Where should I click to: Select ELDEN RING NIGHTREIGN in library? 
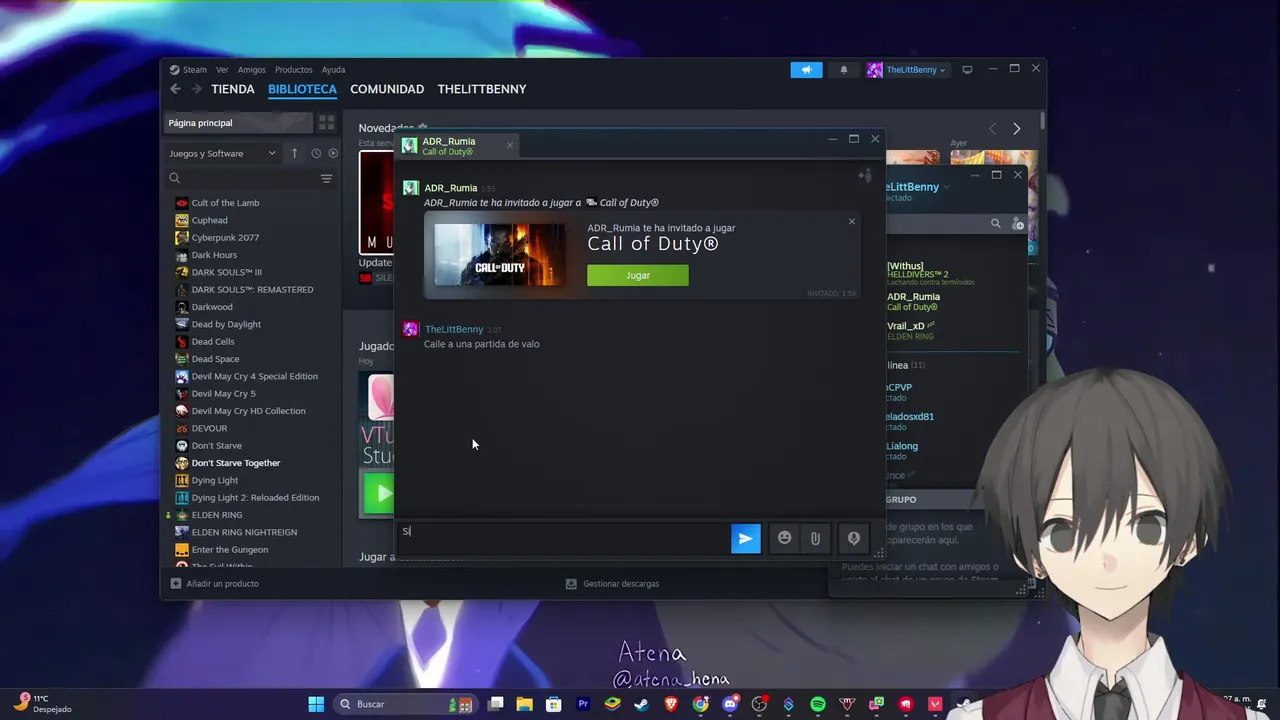click(x=244, y=532)
